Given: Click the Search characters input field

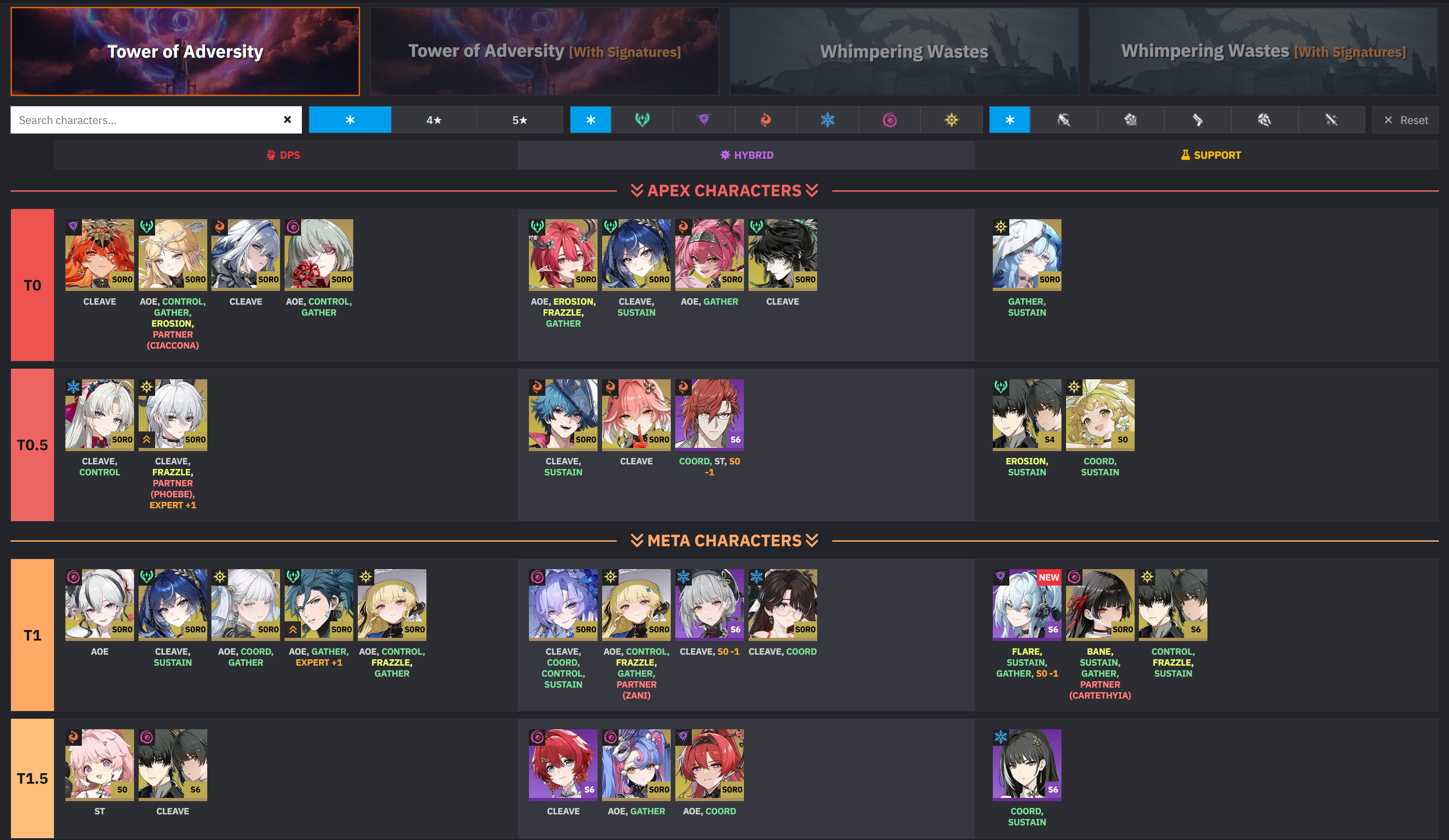Looking at the screenshot, I should click(146, 119).
